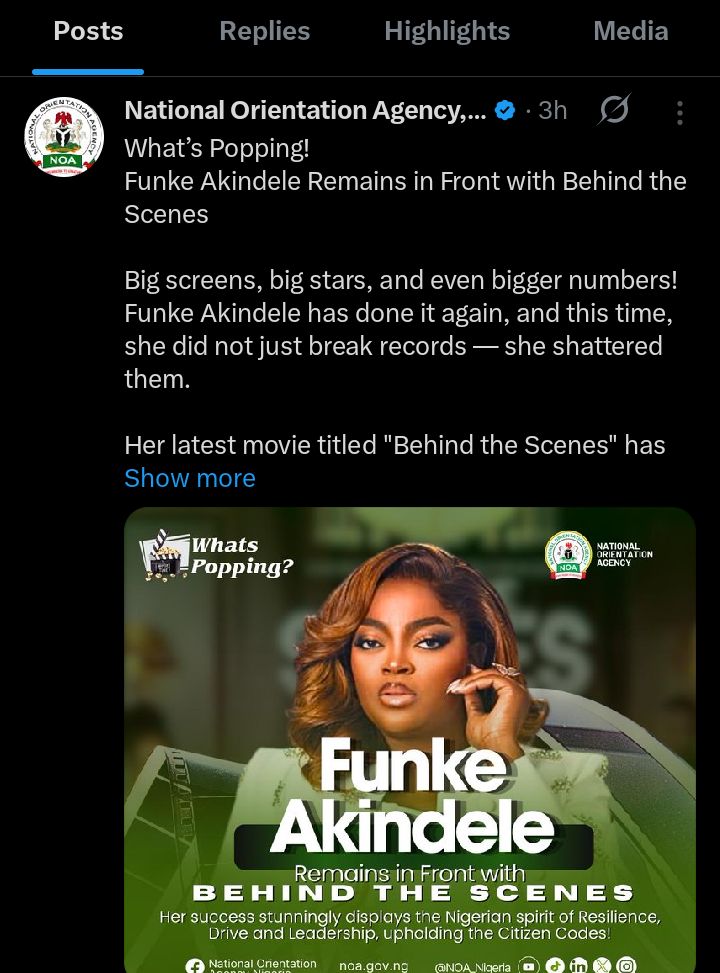This screenshot has width=720, height=973.
Task: Tap the Facebook icon in the image footer
Action: pos(195,965)
